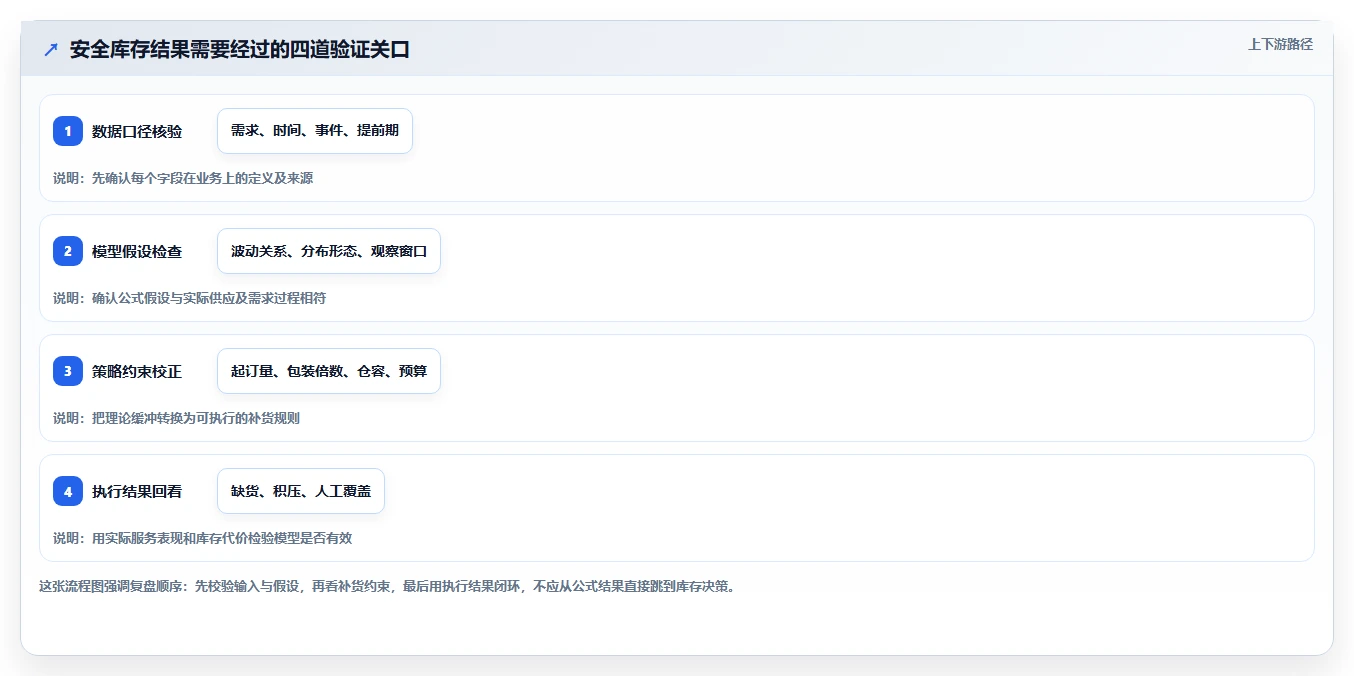
Task: Select the step 1 number badge
Action: click(x=68, y=131)
